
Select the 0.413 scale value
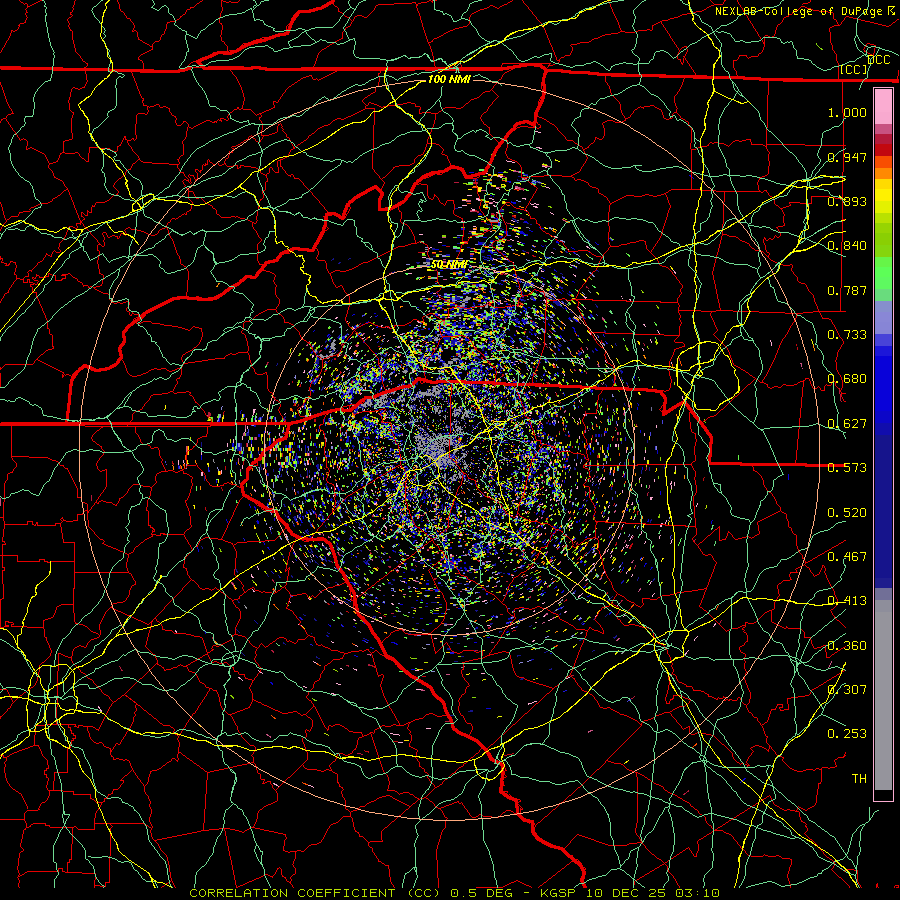coord(847,601)
